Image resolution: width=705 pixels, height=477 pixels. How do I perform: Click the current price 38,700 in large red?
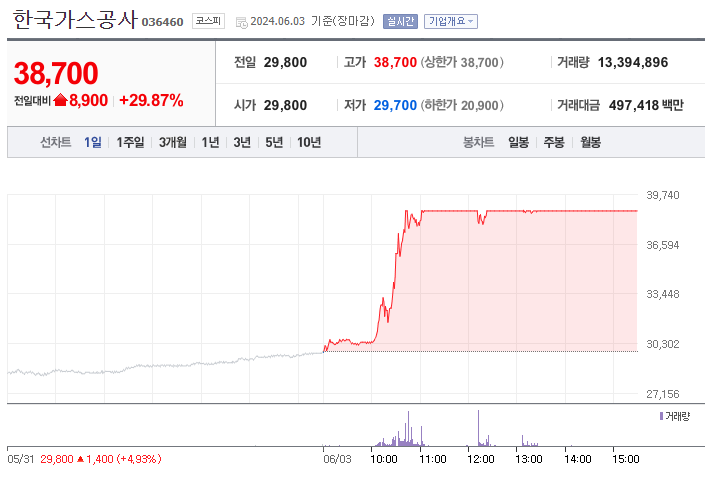pos(56,73)
